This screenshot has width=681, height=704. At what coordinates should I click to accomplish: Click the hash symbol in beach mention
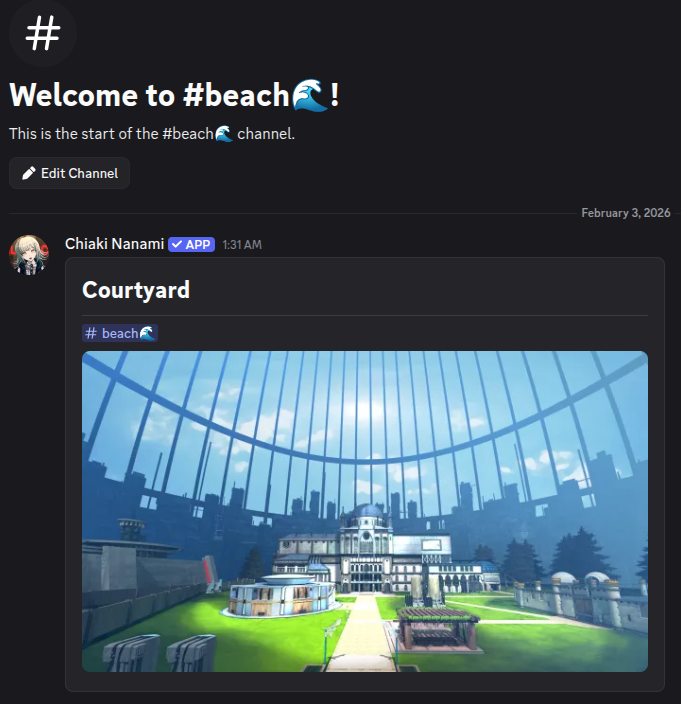pyautogui.click(x=91, y=333)
